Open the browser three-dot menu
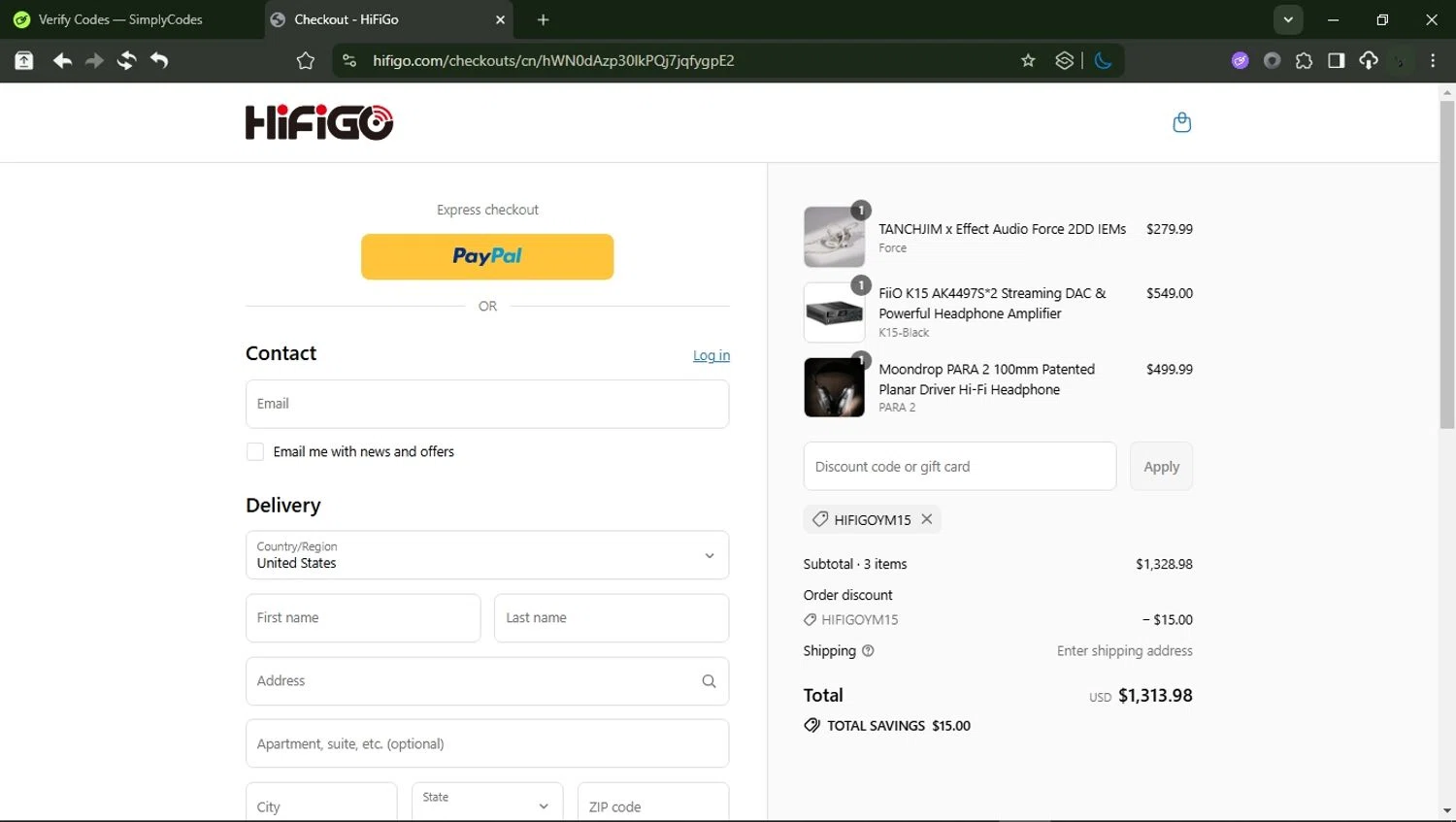The width and height of the screenshot is (1456, 822). point(1433,60)
